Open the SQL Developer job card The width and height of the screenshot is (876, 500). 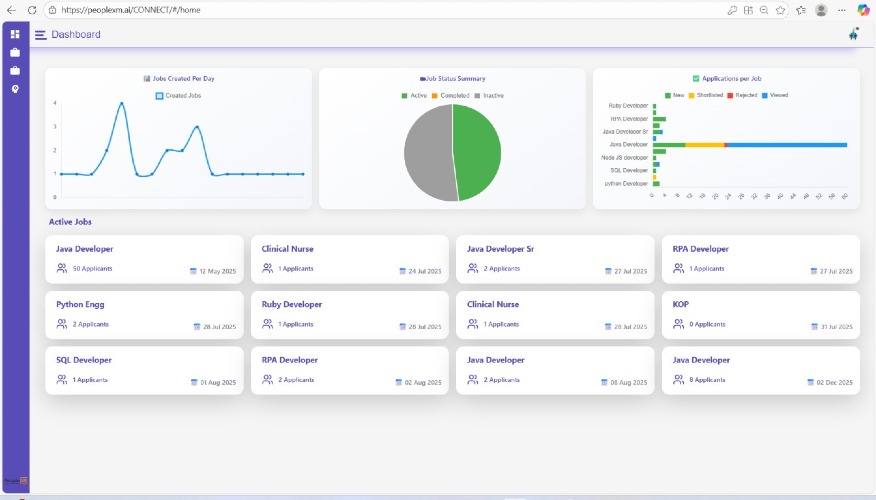click(x=143, y=369)
